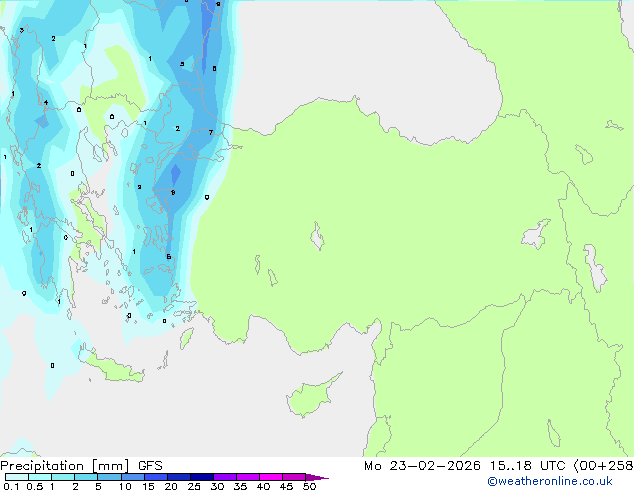This screenshot has width=634, height=490.
Task: Click the legend swatch between 0.5 and 1
Action: coord(40,477)
